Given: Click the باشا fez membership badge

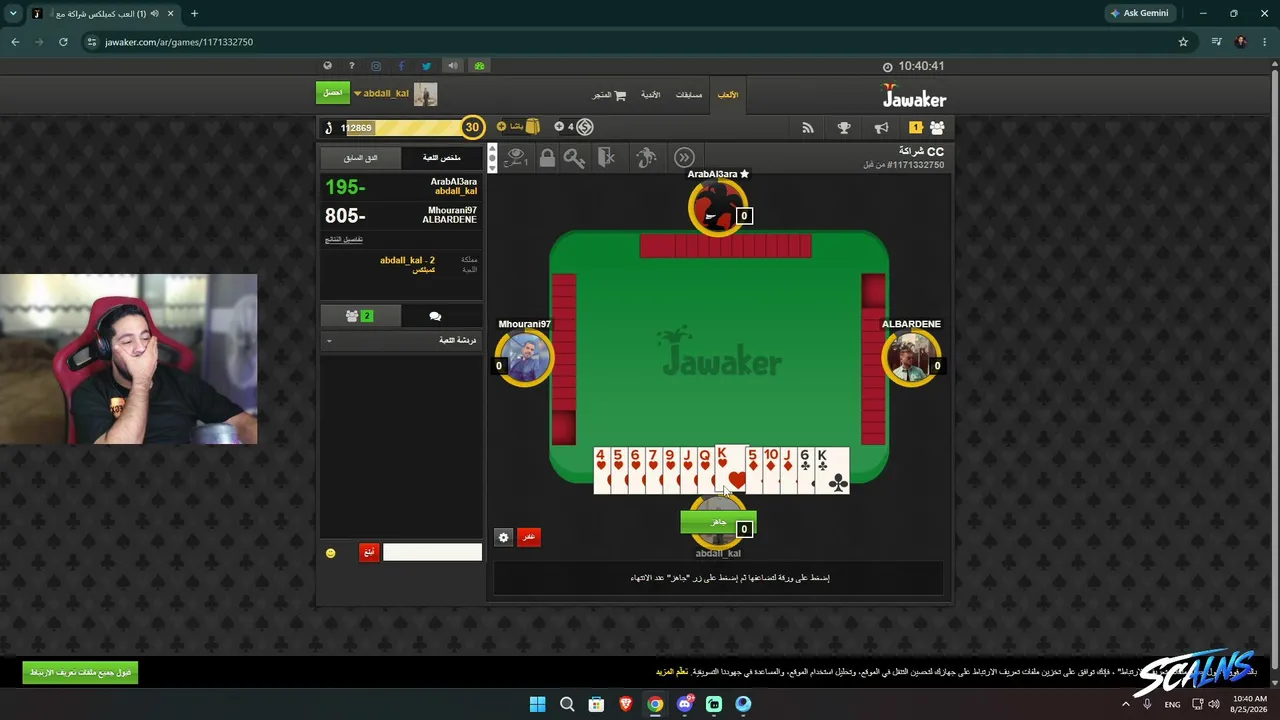Looking at the screenshot, I should point(519,127).
